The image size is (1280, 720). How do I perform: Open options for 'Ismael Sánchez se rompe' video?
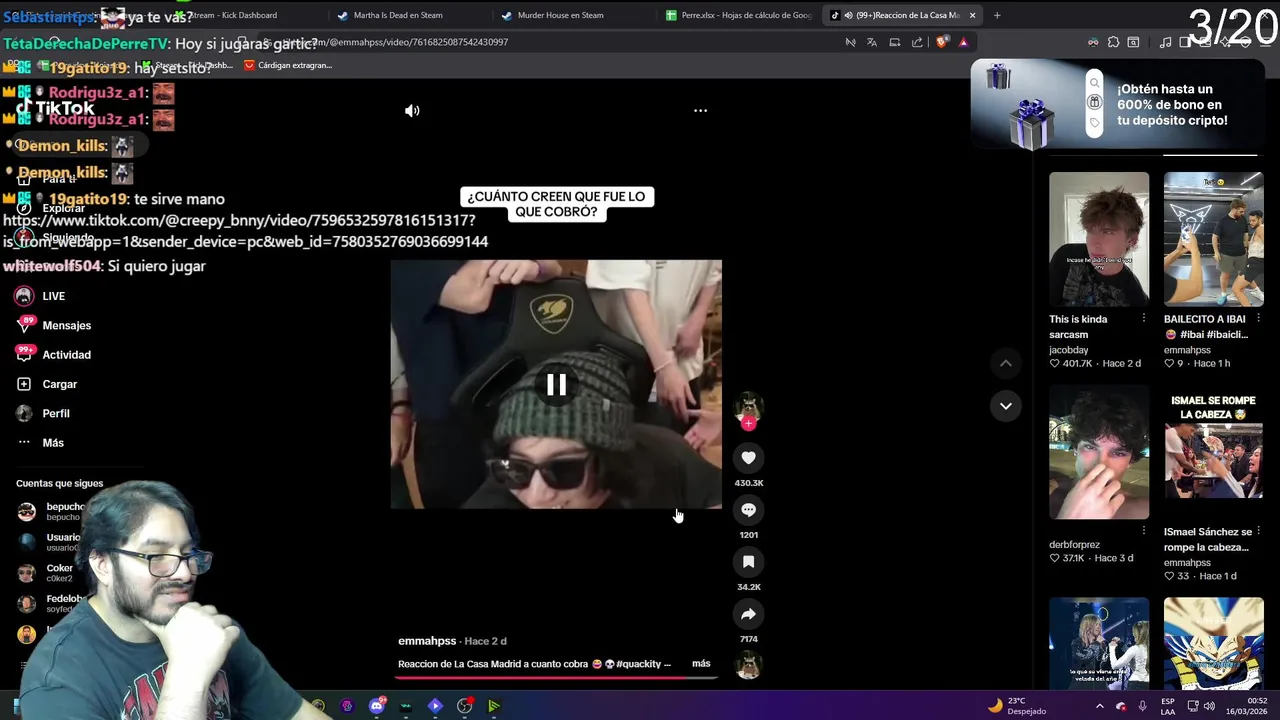click(1258, 531)
